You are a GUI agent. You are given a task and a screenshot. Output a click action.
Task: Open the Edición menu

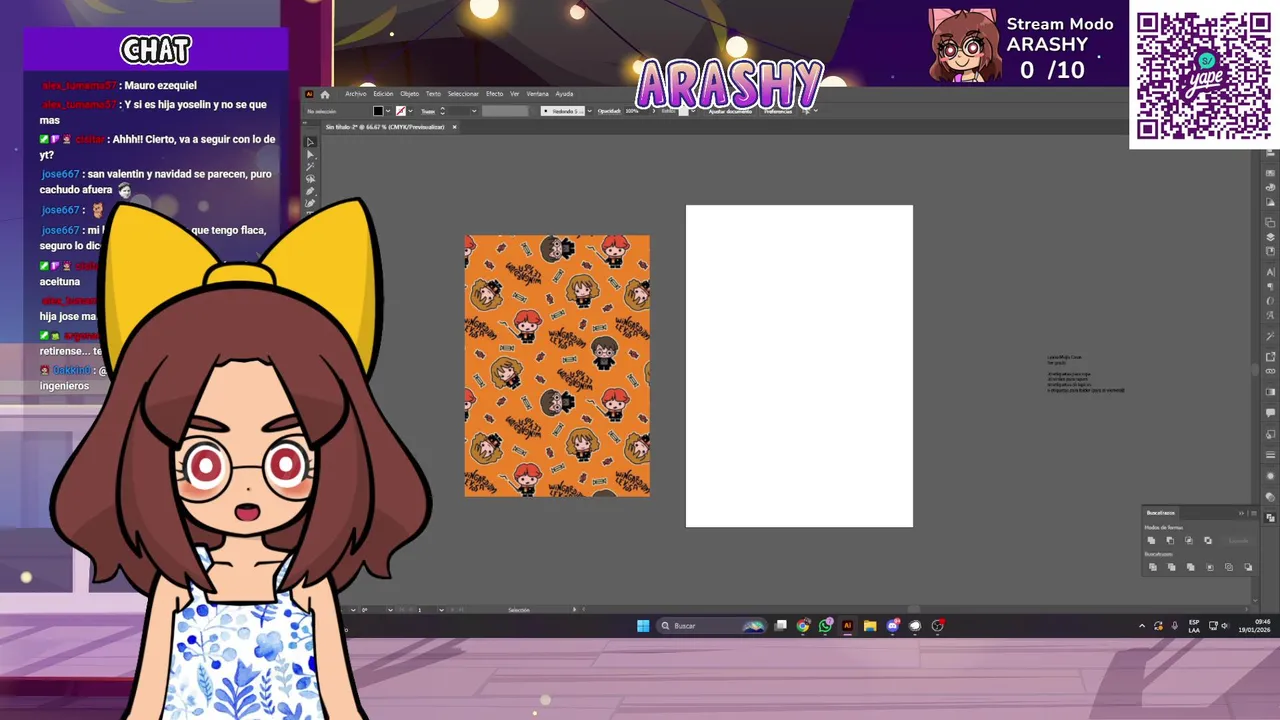pos(383,94)
